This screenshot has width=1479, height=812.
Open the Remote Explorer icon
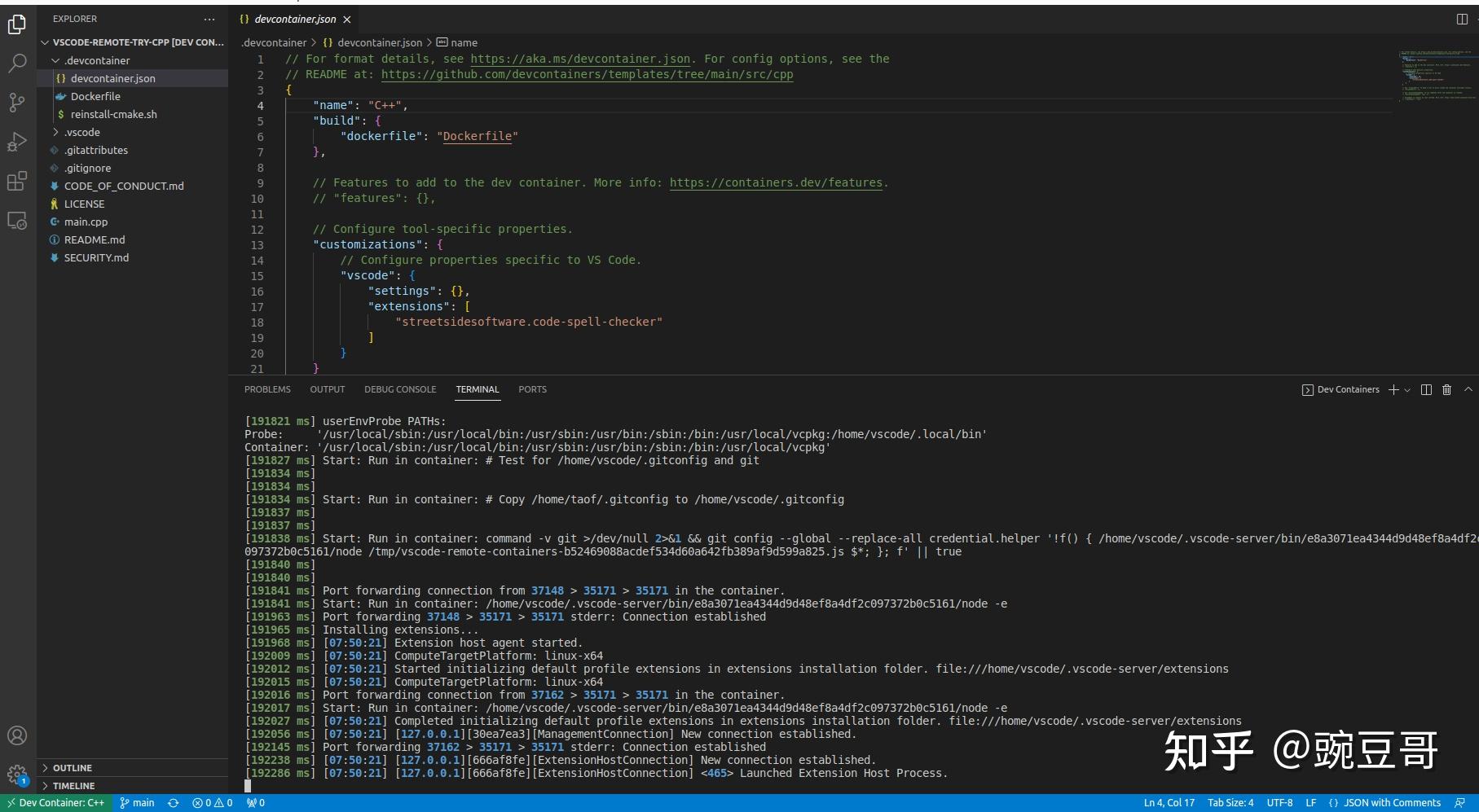[x=17, y=220]
